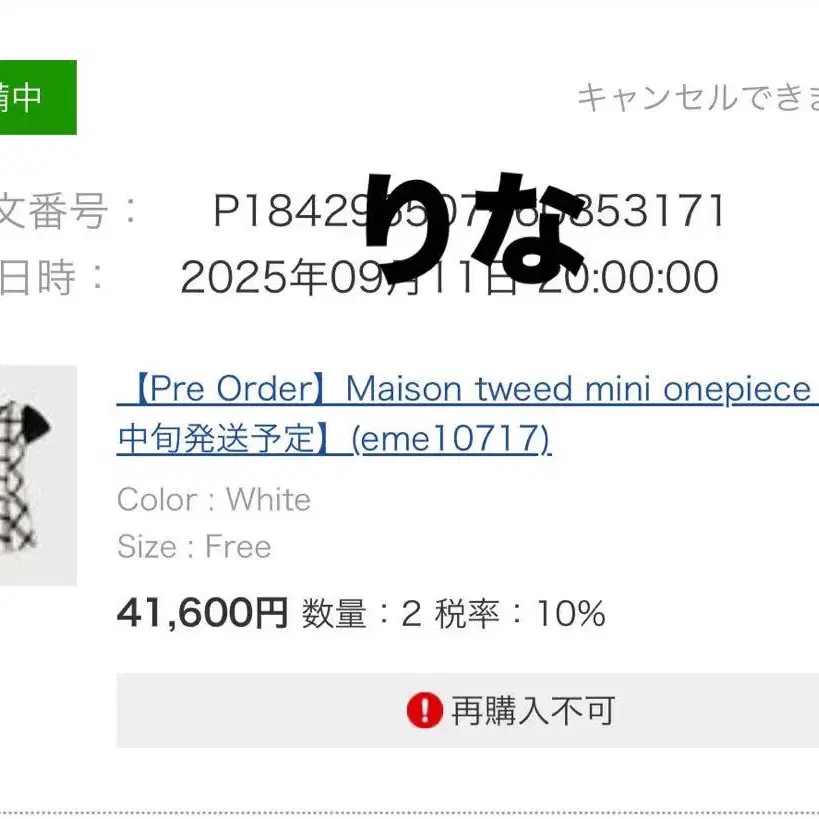Click the (eme10717) product code link
Screen dimensions: 819x819
click(451, 438)
